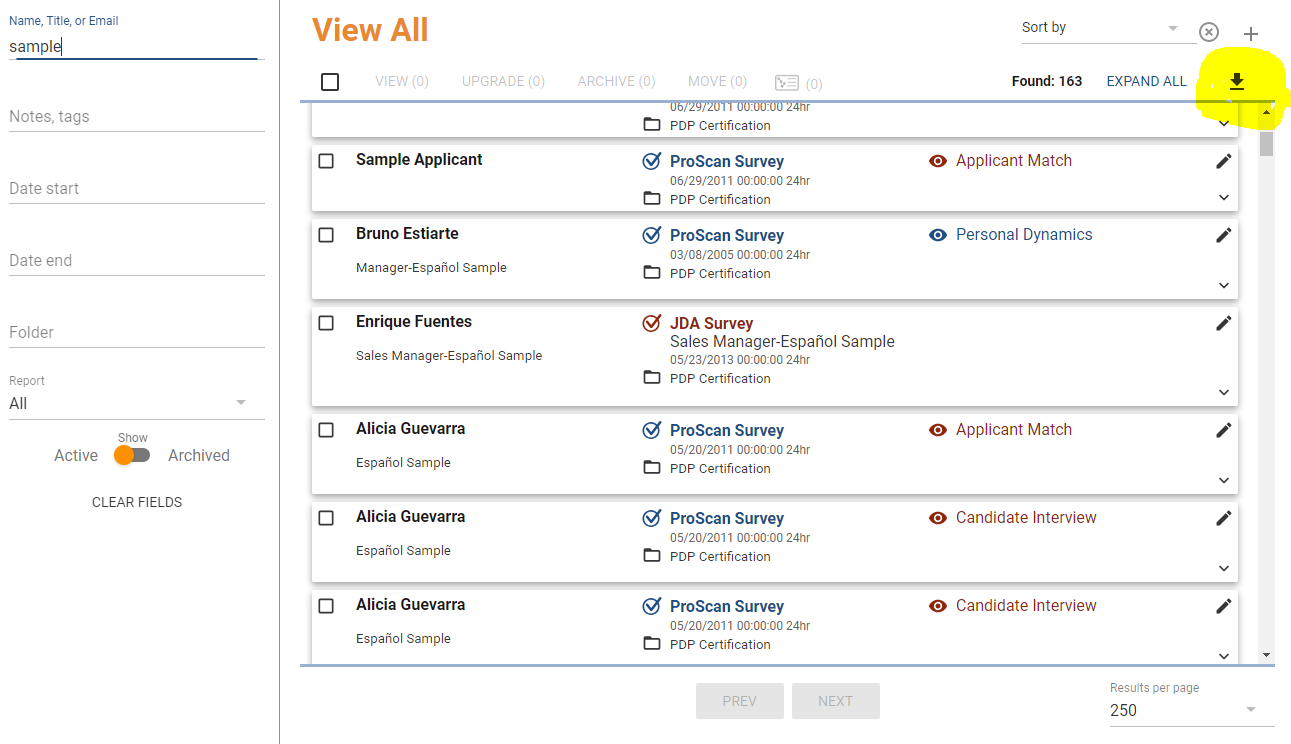The width and height of the screenshot is (1291, 744).
Task: Toggle the Active/Archived show switch
Action: pos(132,455)
